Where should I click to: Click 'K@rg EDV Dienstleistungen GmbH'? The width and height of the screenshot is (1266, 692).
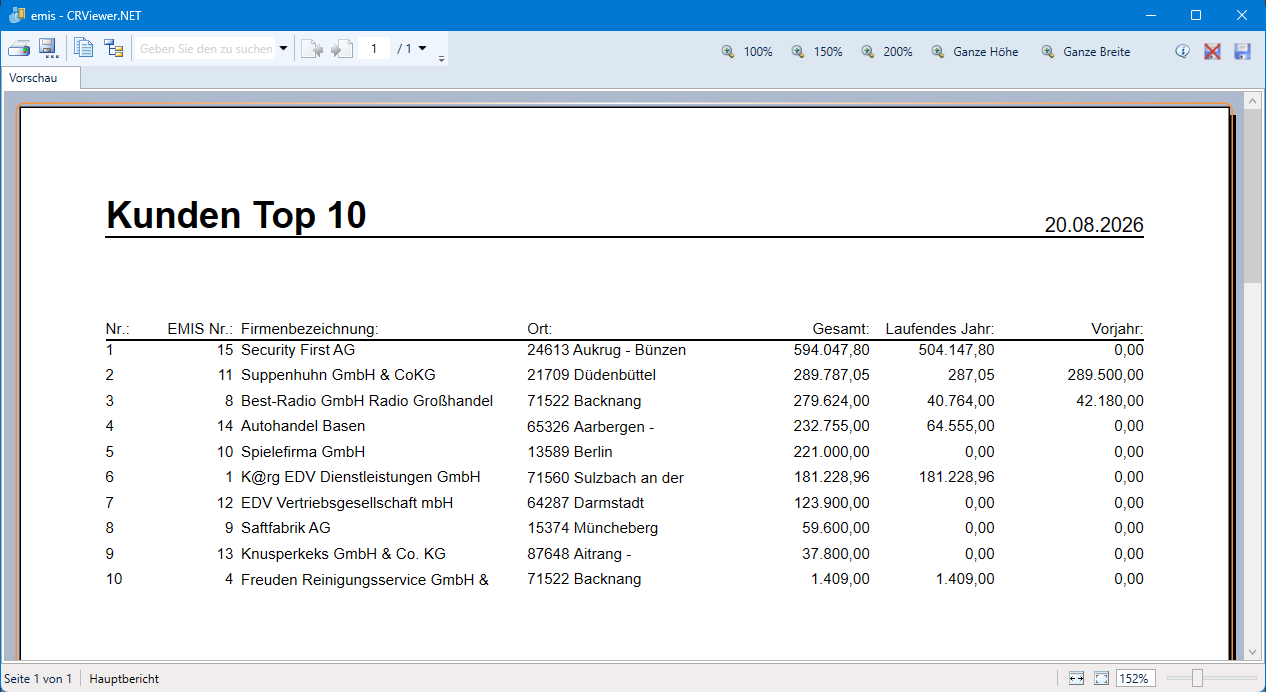pyautogui.click(x=361, y=477)
